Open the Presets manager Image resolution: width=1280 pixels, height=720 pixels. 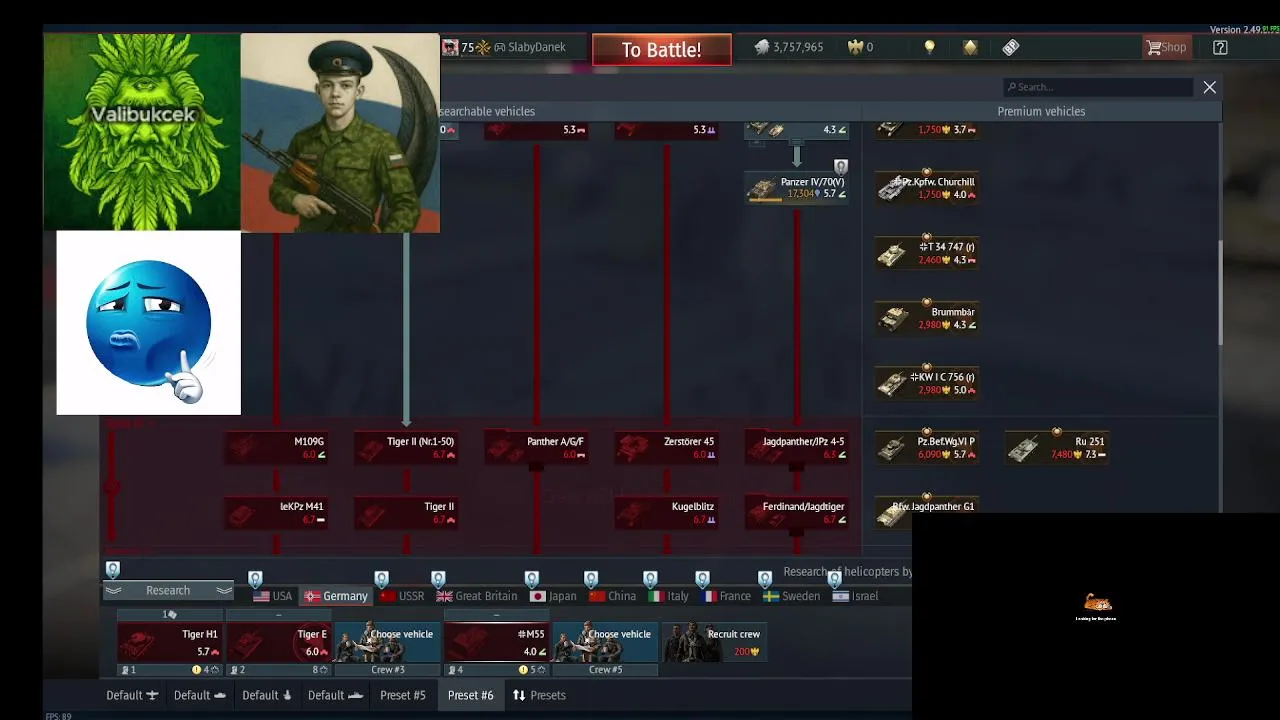click(x=540, y=695)
